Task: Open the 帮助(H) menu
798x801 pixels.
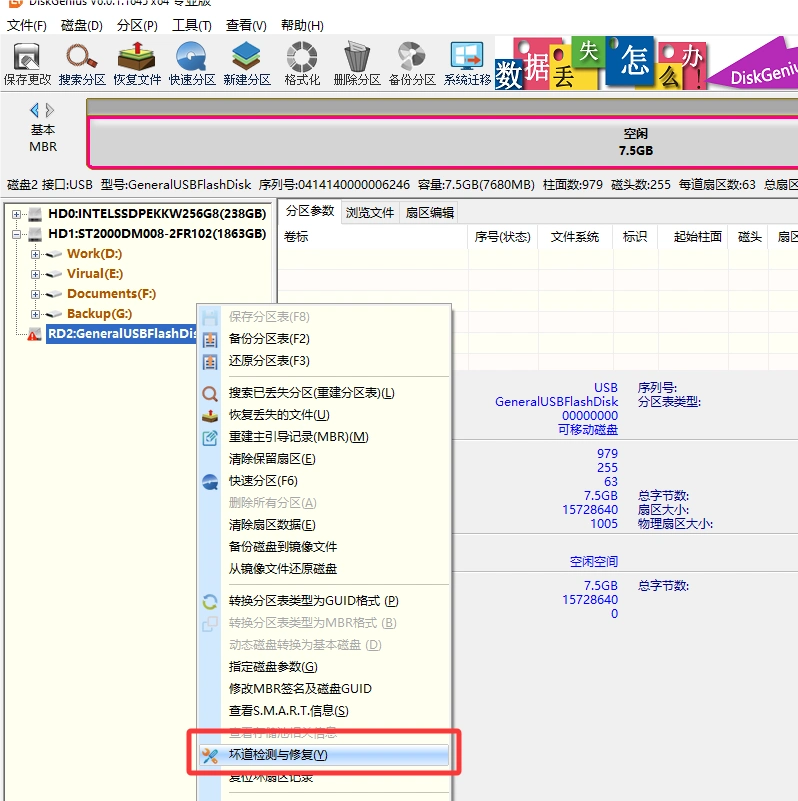Action: click(x=302, y=26)
